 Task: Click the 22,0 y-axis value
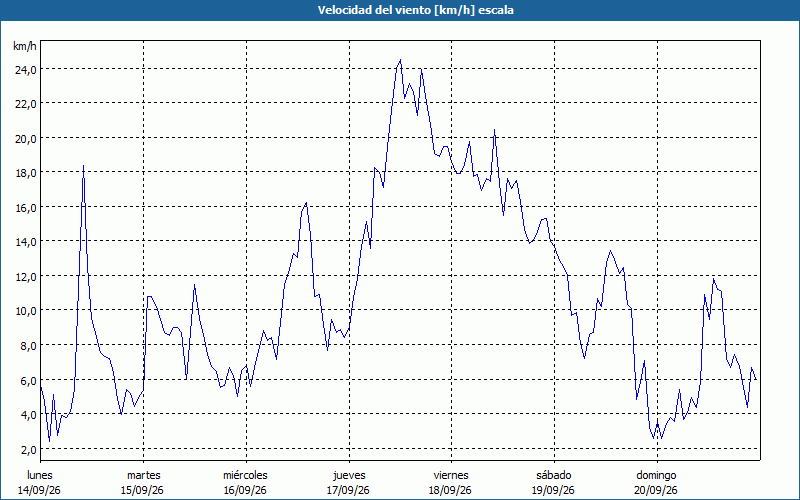(25, 104)
